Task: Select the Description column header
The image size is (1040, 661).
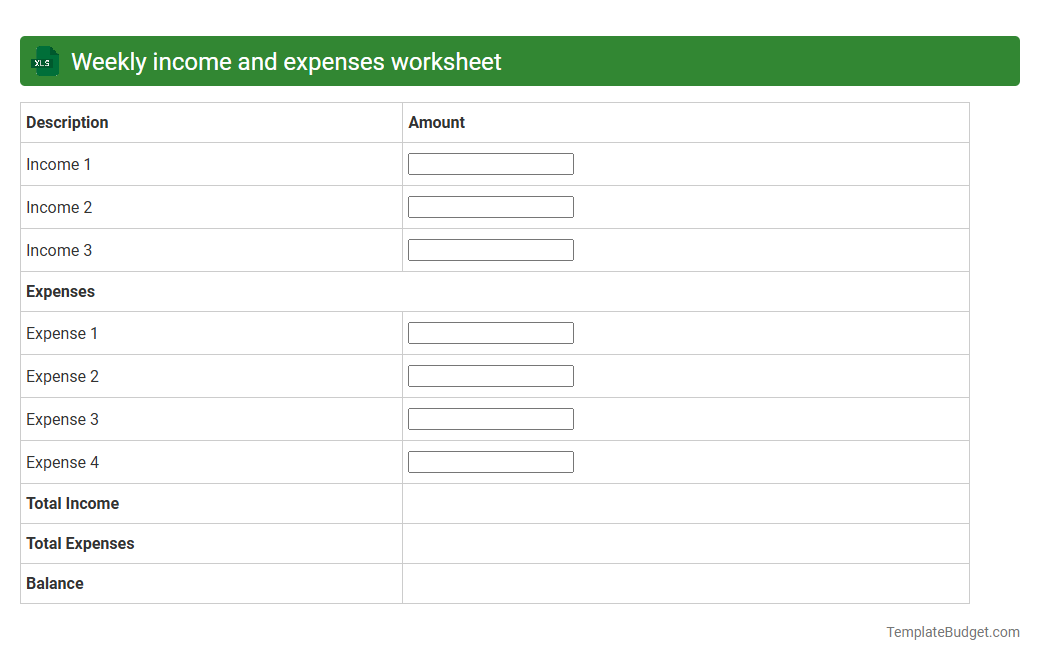Action: [67, 122]
